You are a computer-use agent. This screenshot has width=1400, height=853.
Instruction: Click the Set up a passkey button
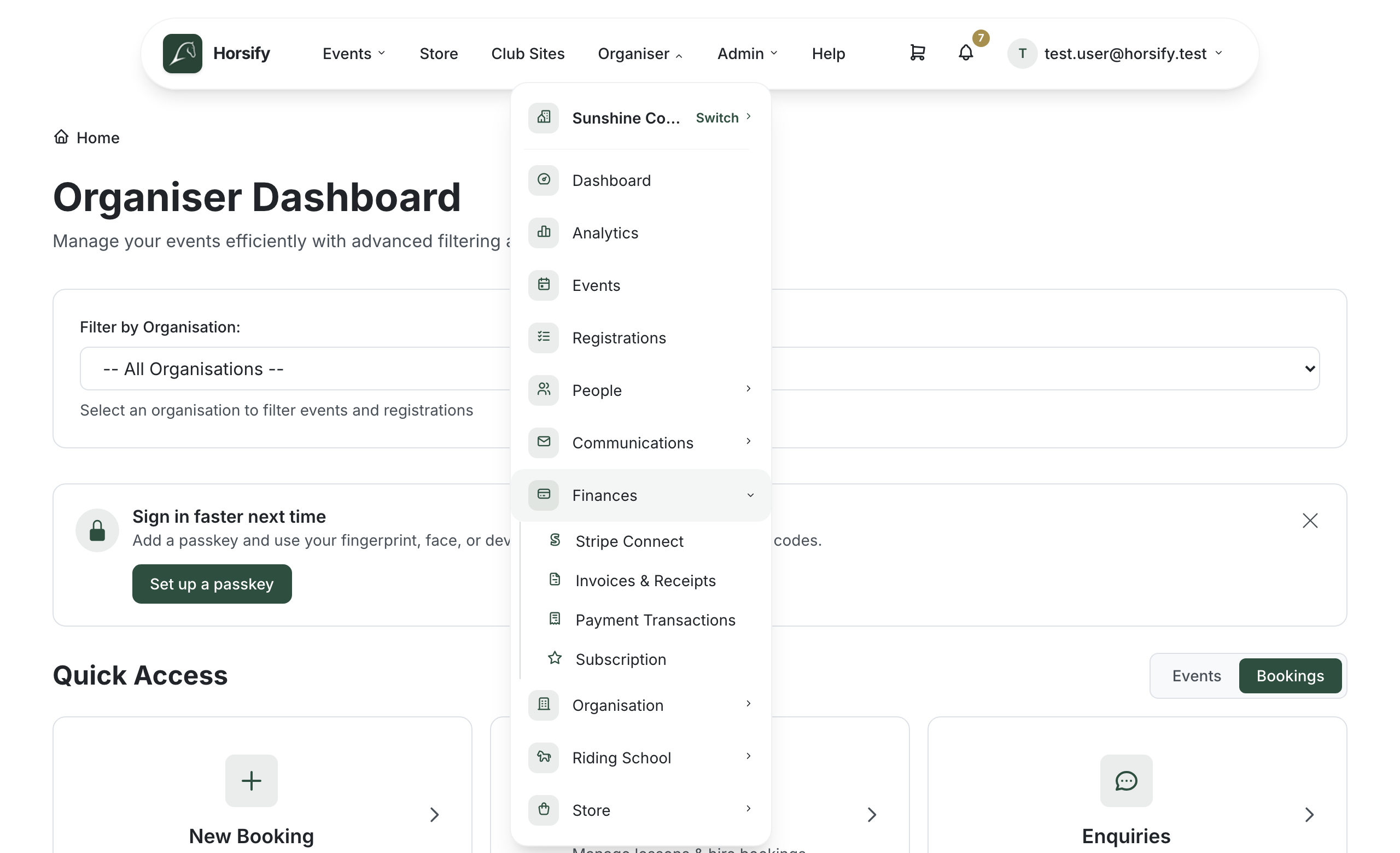click(212, 584)
